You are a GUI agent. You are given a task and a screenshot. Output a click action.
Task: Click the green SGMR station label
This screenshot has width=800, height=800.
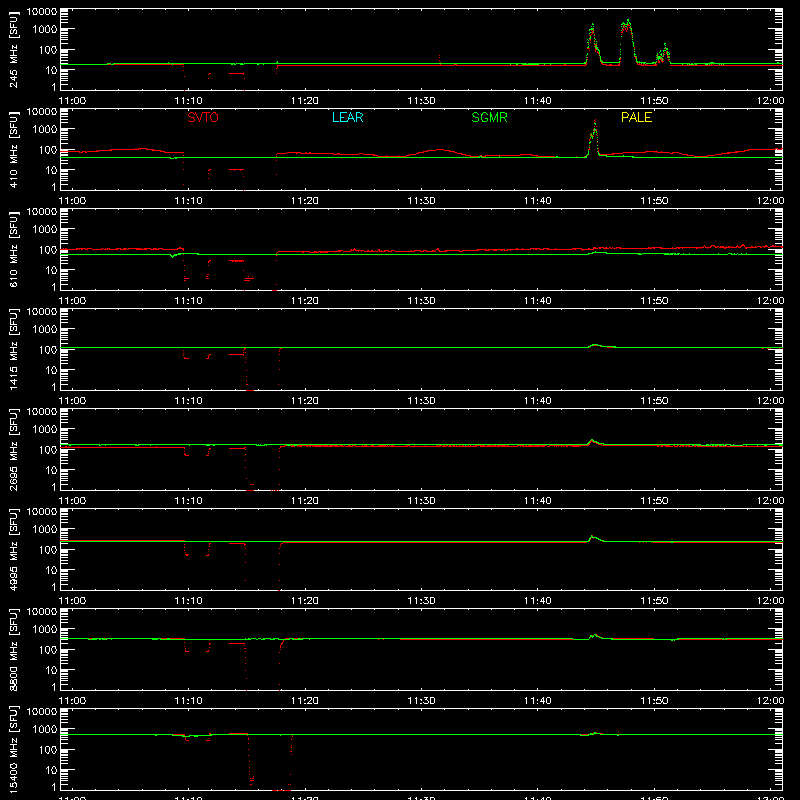coord(489,117)
